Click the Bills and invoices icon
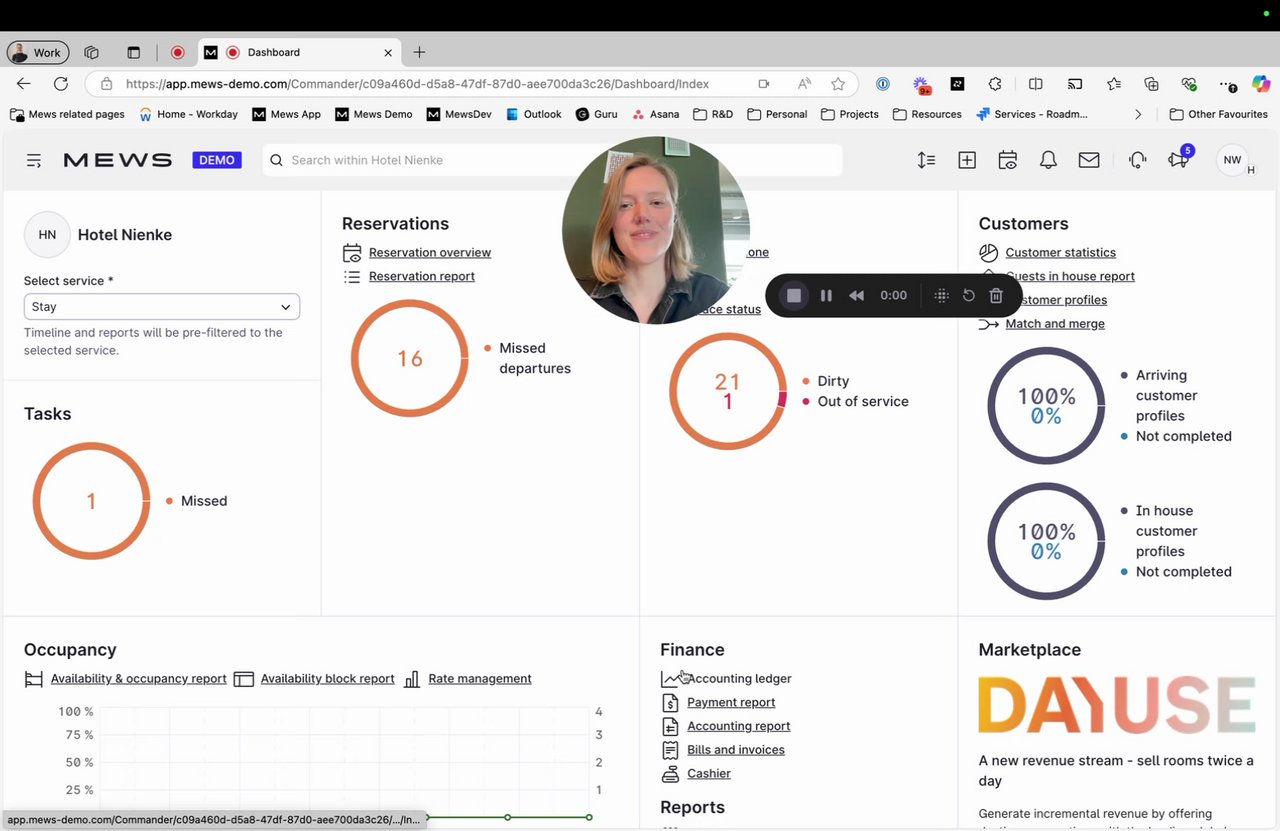Screen dimensions: 1280x831 click(x=670, y=750)
